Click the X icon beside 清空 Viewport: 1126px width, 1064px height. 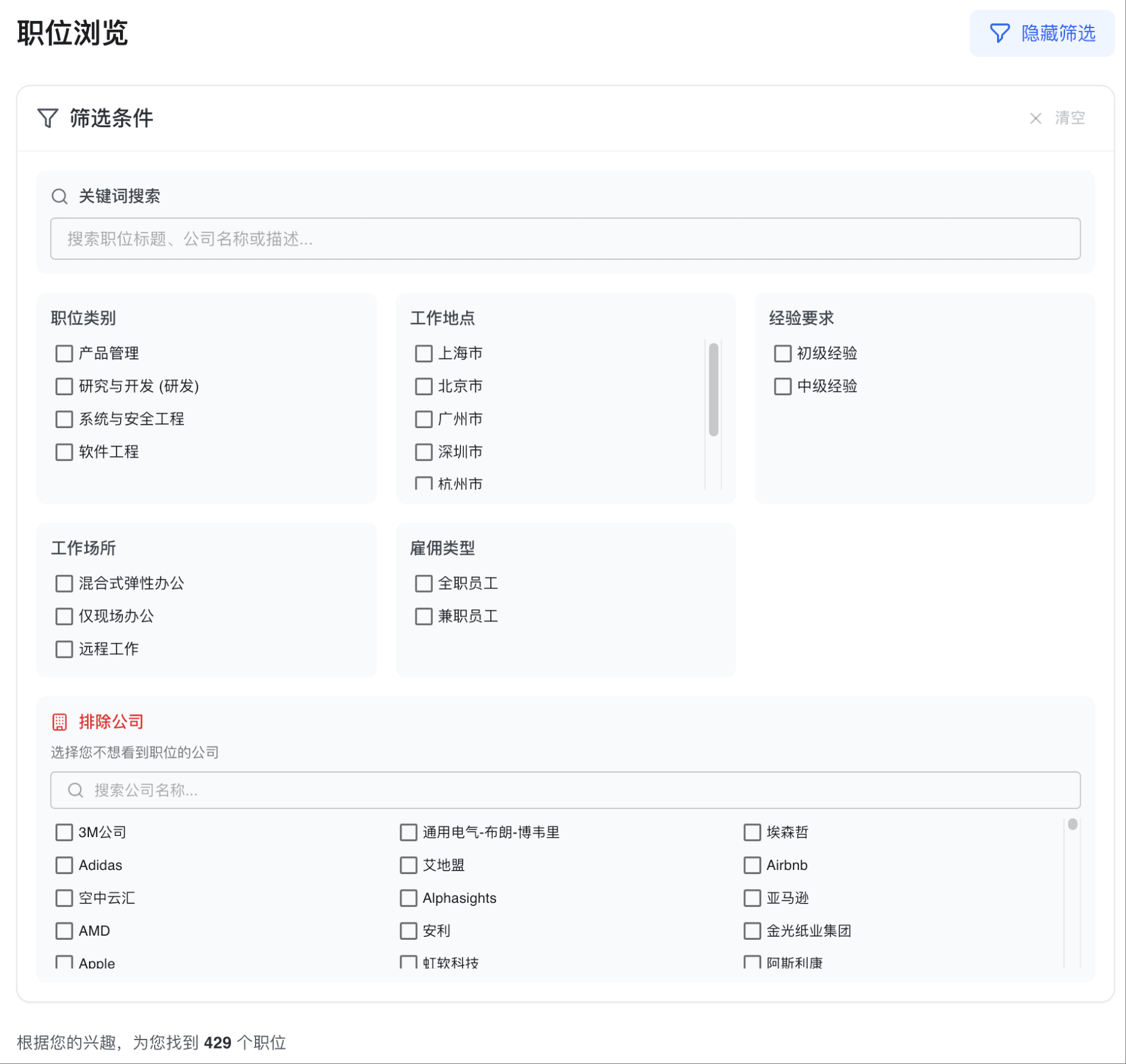pyautogui.click(x=1035, y=118)
